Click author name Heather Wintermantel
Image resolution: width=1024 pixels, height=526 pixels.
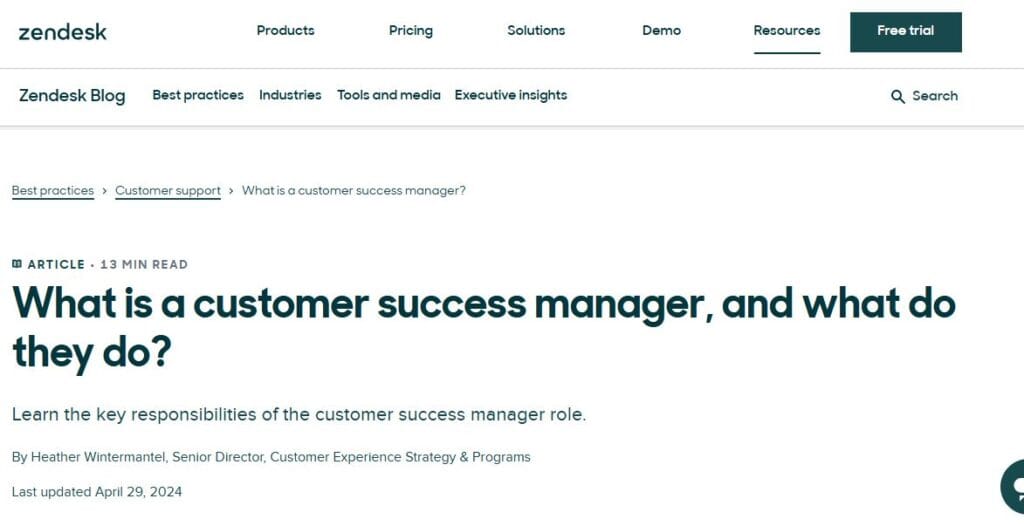click(98, 457)
